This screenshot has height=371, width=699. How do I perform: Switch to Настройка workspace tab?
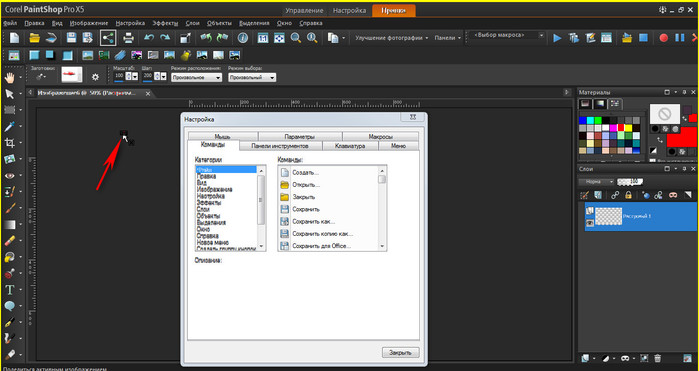click(350, 10)
